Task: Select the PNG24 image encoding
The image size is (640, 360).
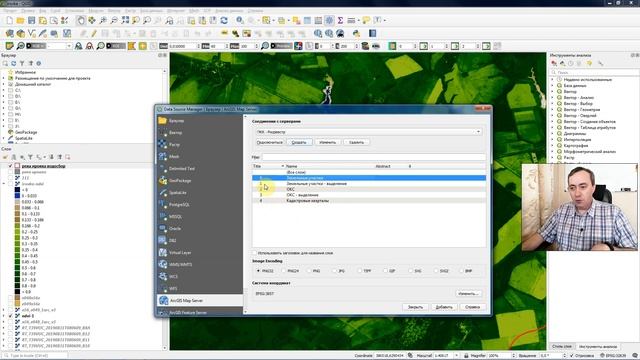Action: 290,271
